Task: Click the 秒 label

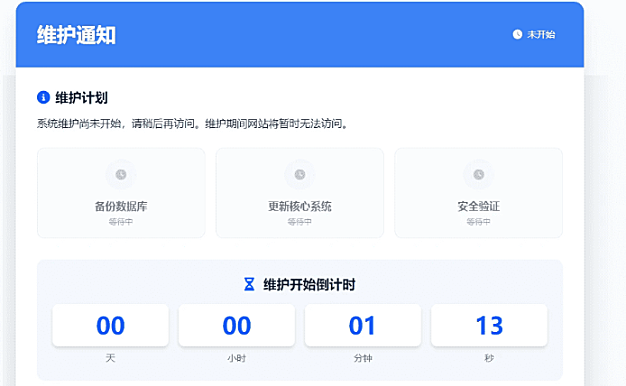Action: click(489, 358)
